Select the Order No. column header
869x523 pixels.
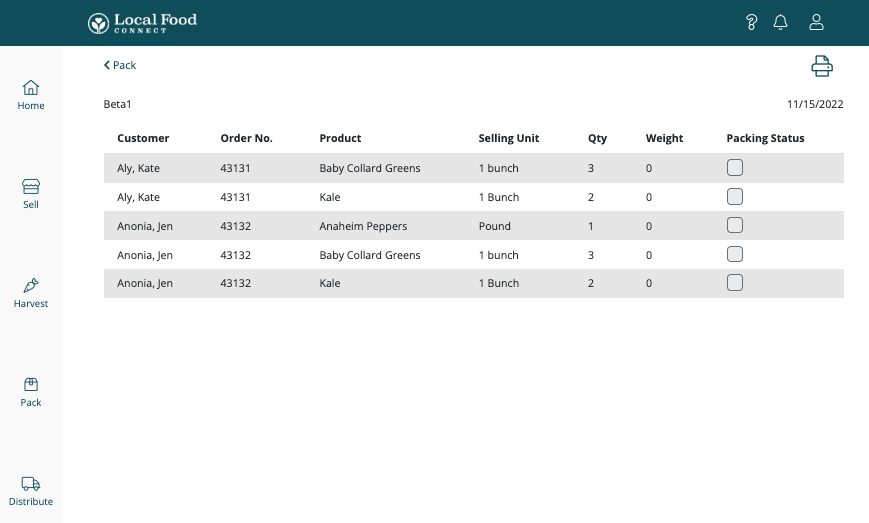coord(246,138)
